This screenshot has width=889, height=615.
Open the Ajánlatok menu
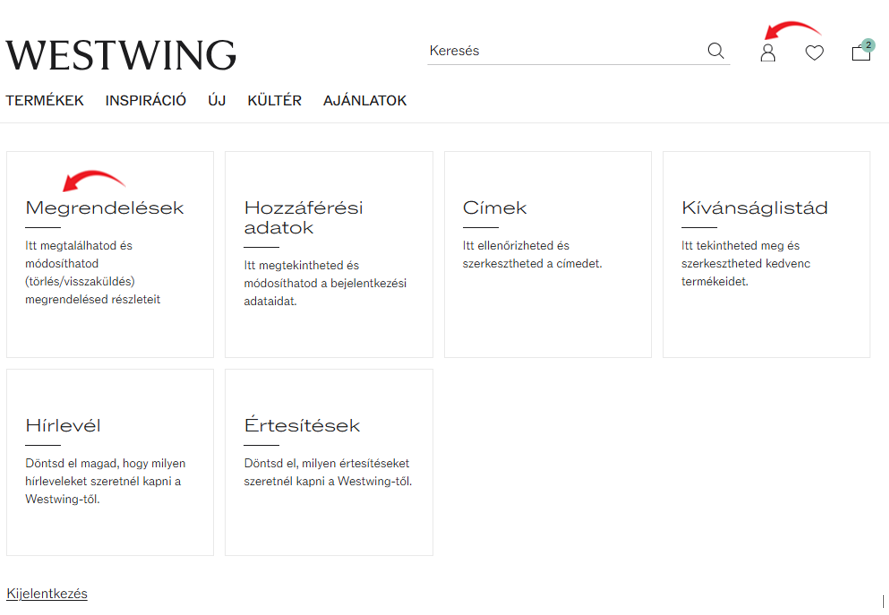pyautogui.click(x=365, y=100)
